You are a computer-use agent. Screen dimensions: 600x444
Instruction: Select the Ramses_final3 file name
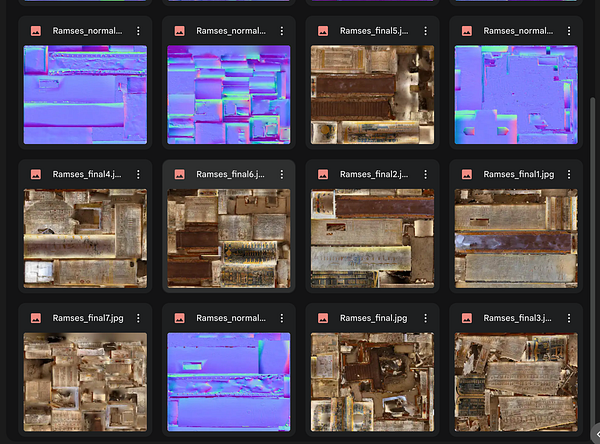coord(517,318)
